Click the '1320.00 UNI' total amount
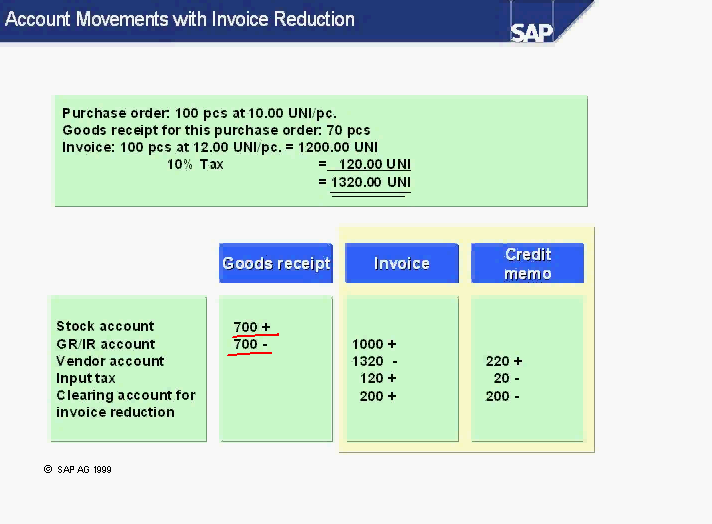The image size is (712, 524). 371,182
